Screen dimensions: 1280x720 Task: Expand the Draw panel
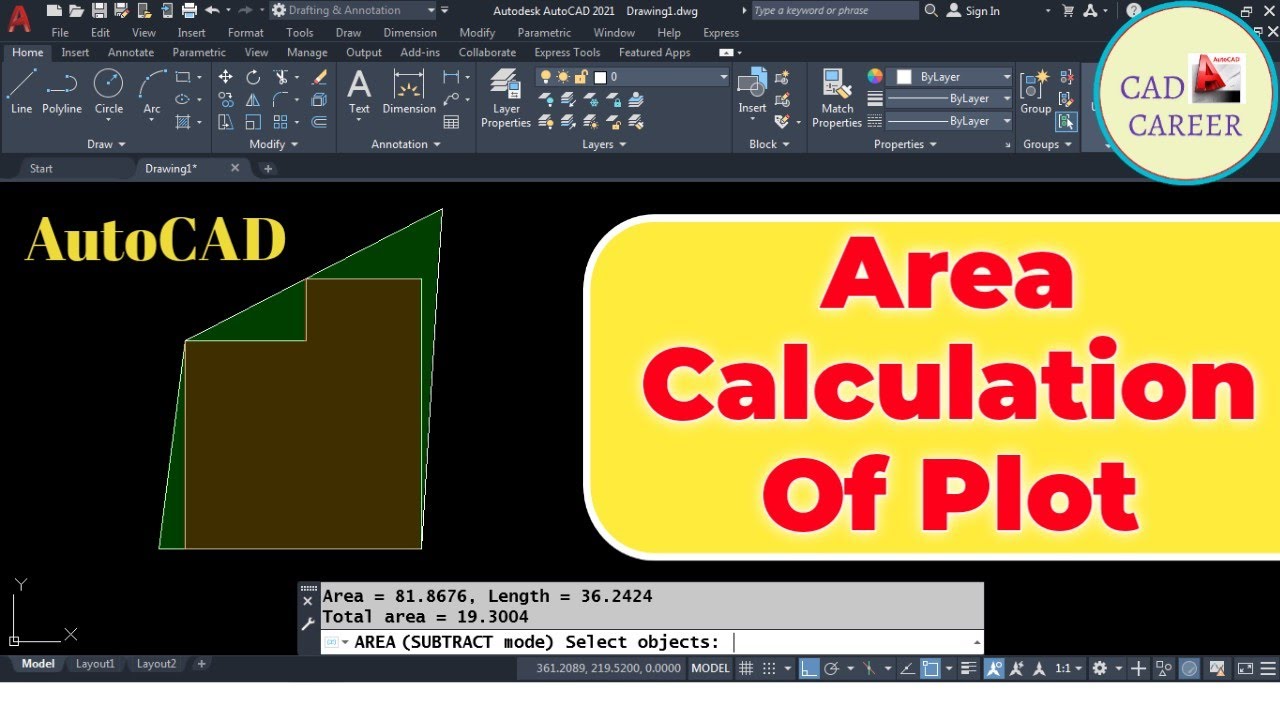point(106,144)
